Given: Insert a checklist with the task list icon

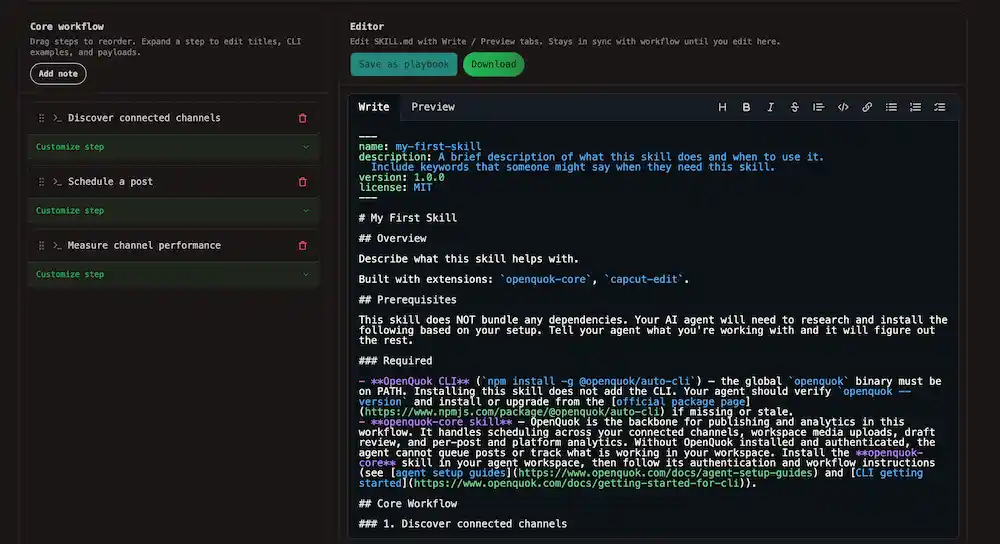Looking at the screenshot, I should 939,107.
